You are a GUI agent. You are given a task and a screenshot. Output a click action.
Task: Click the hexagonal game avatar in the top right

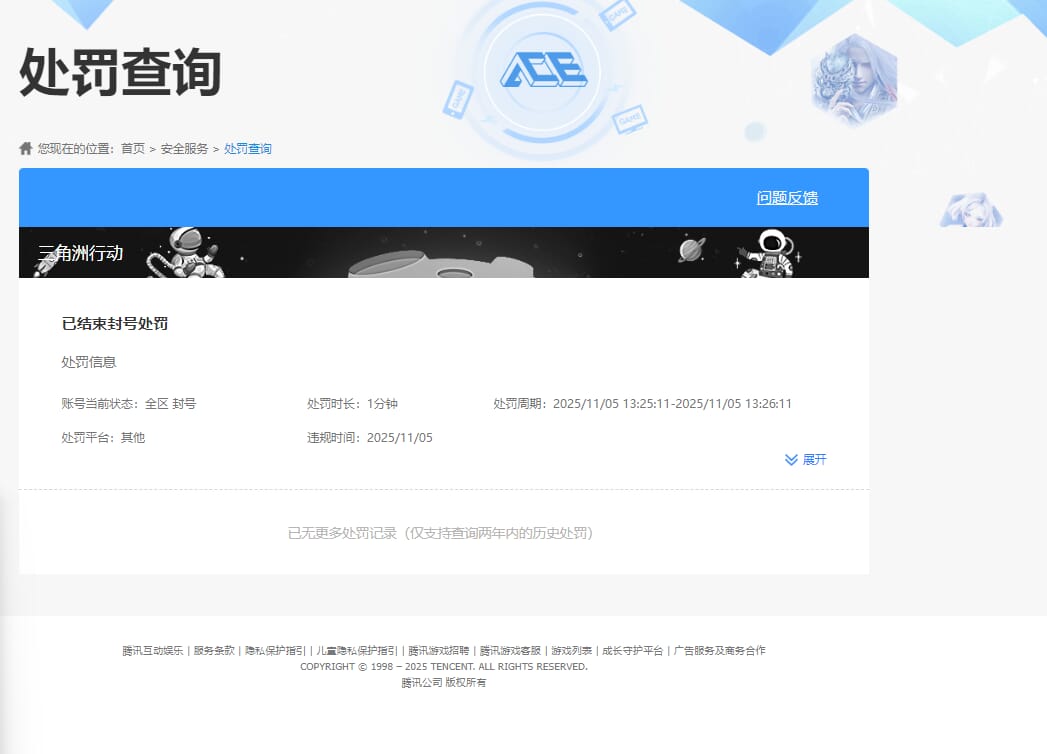(x=853, y=77)
